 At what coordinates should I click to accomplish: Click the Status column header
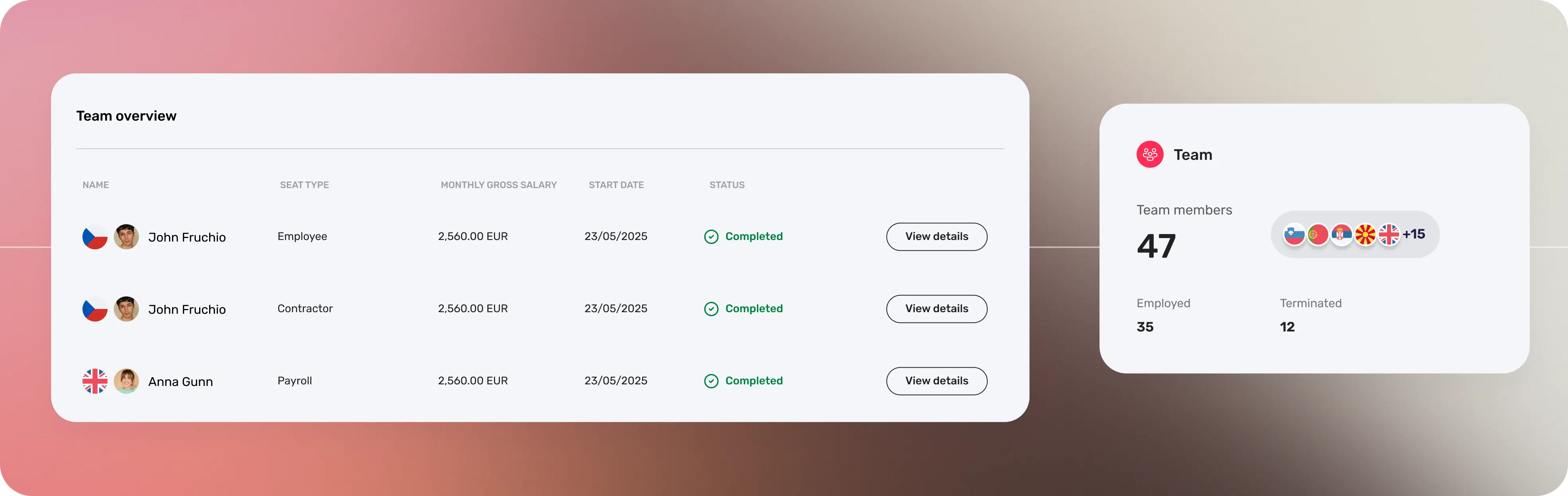[727, 185]
